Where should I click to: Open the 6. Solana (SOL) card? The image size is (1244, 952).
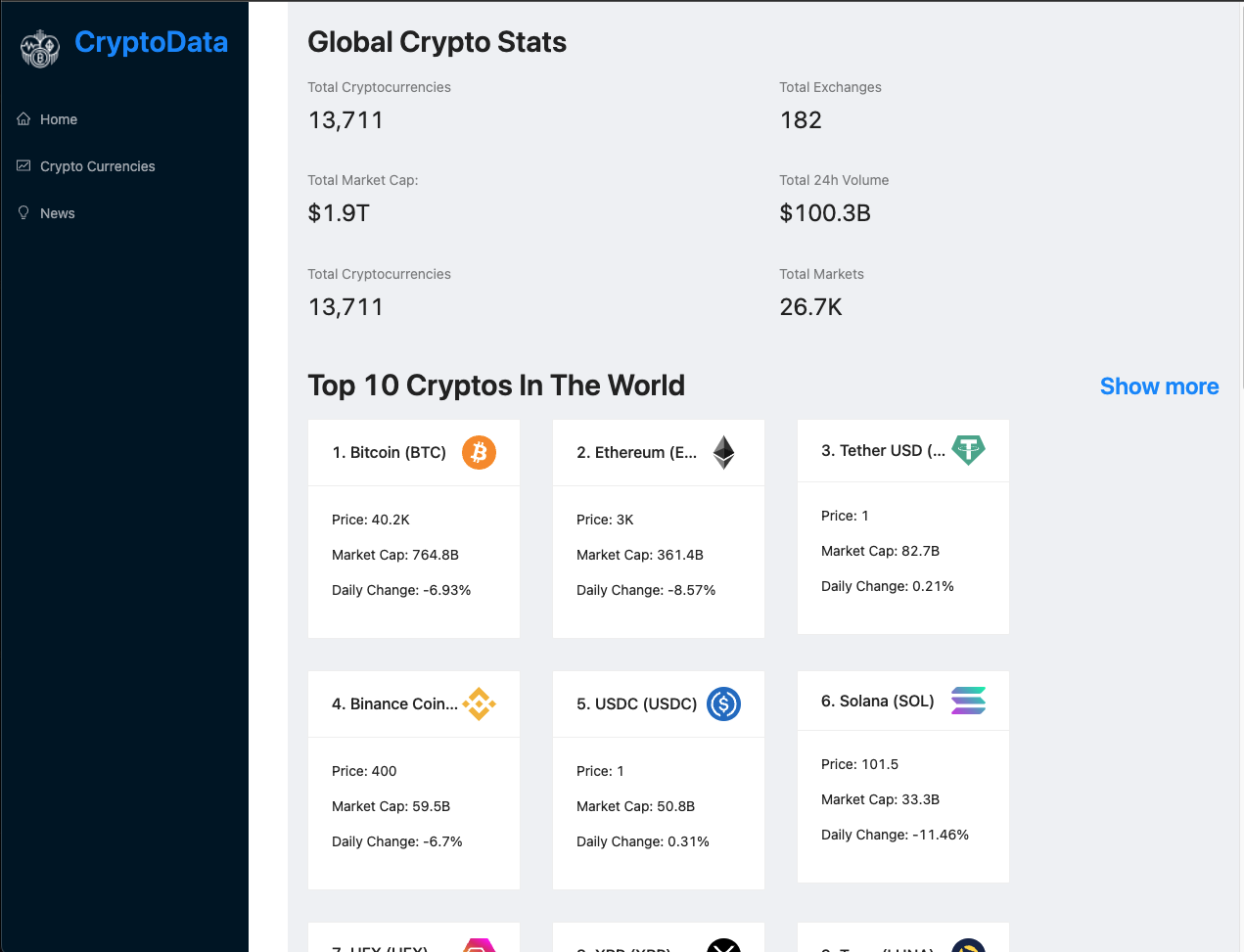tap(903, 777)
